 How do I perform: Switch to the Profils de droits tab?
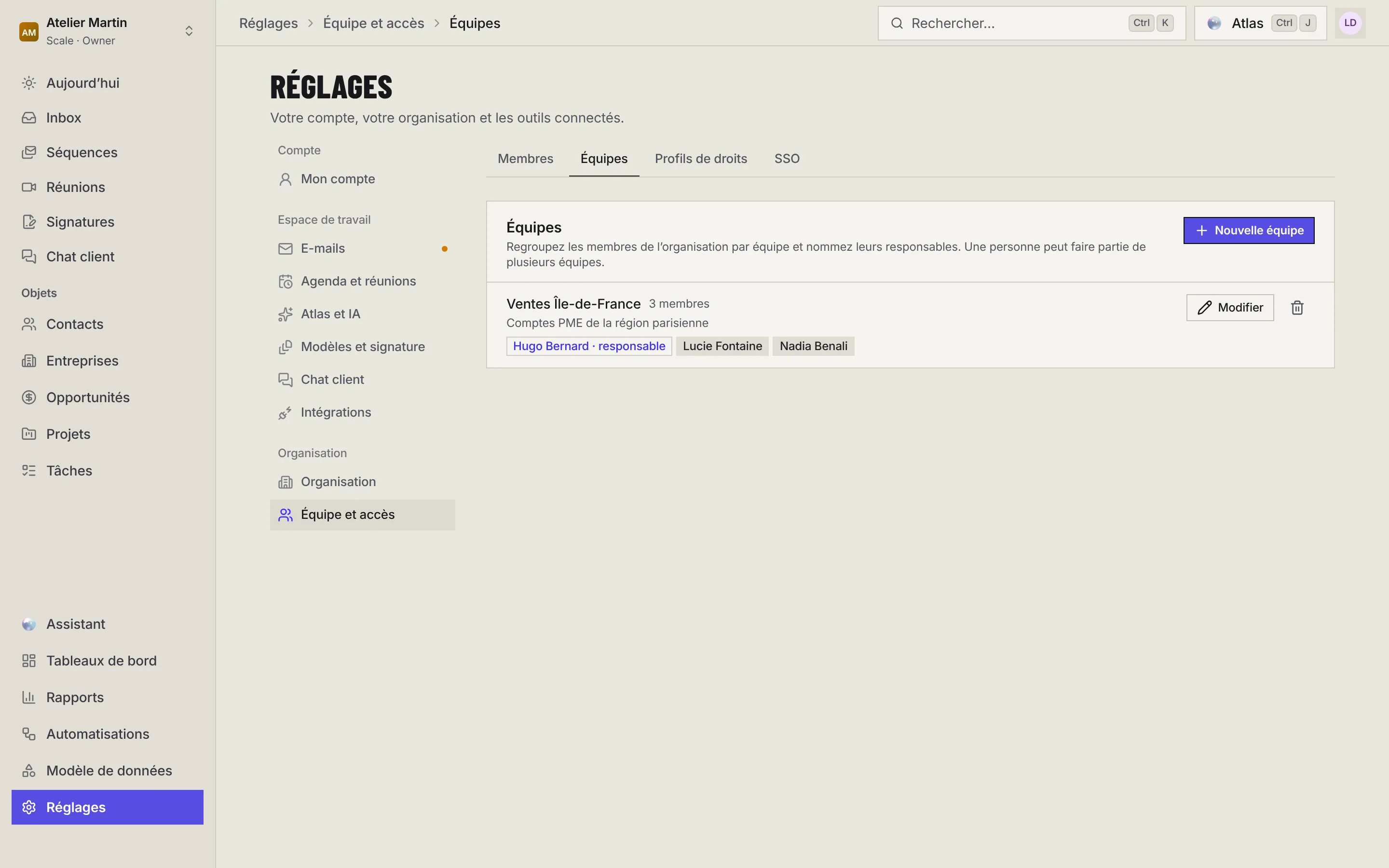(x=701, y=159)
